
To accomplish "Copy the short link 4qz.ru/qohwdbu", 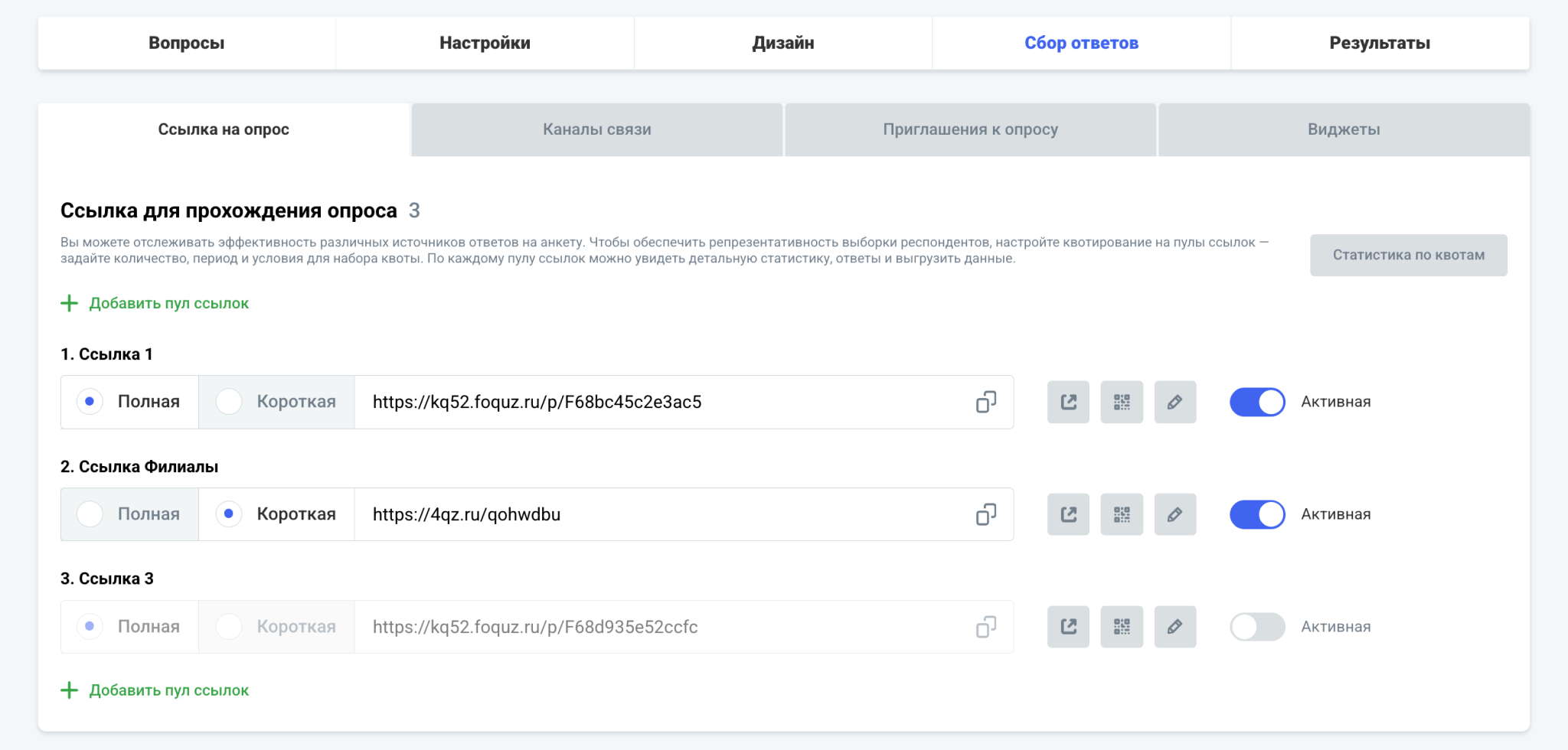I will point(985,514).
